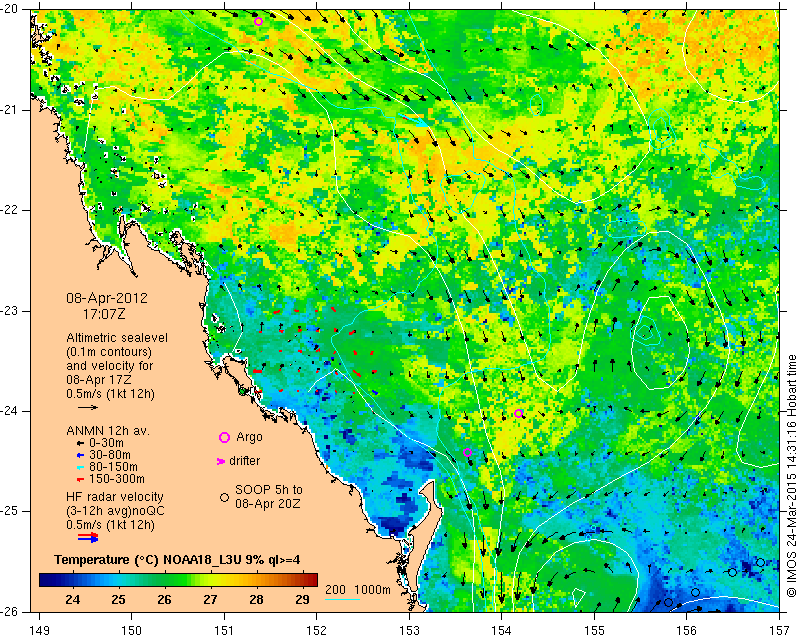Click the latitude axis label -23

point(10,311)
